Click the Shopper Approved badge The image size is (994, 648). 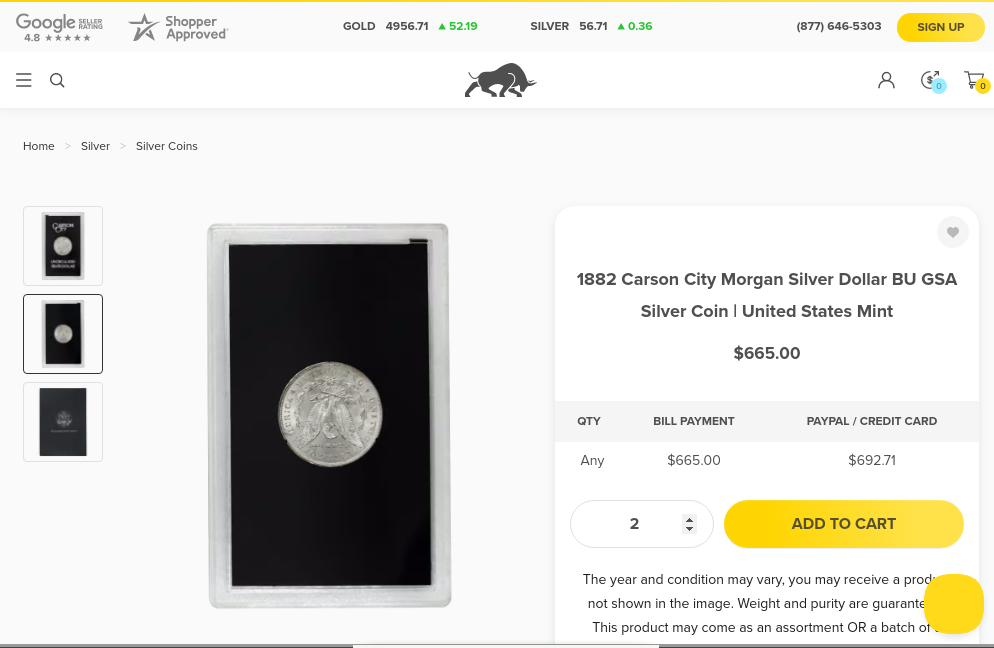click(178, 28)
